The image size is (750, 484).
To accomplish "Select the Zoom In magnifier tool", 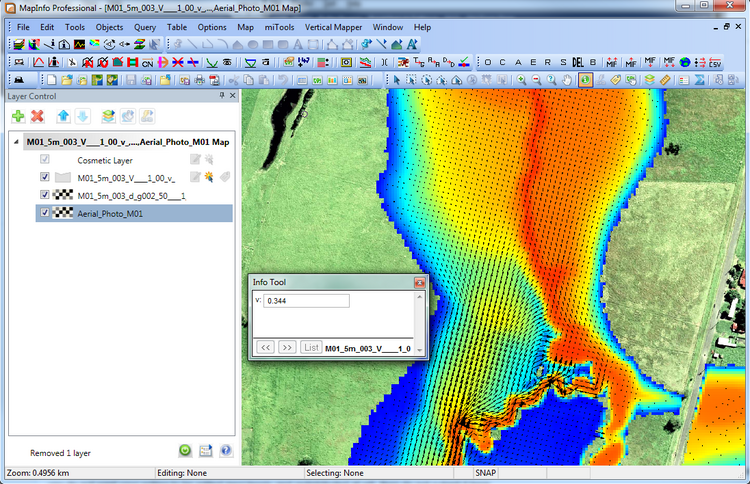I will tap(521, 79).
